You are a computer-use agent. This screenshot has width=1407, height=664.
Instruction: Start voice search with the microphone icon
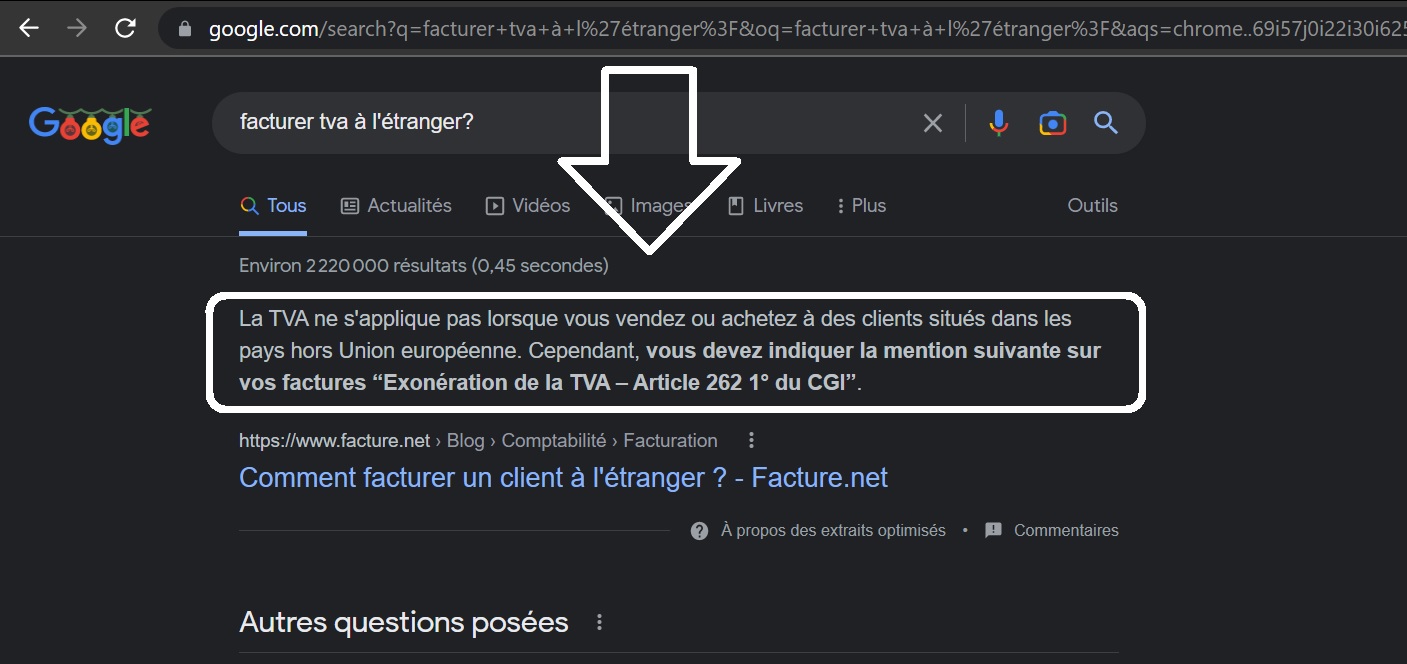click(998, 123)
